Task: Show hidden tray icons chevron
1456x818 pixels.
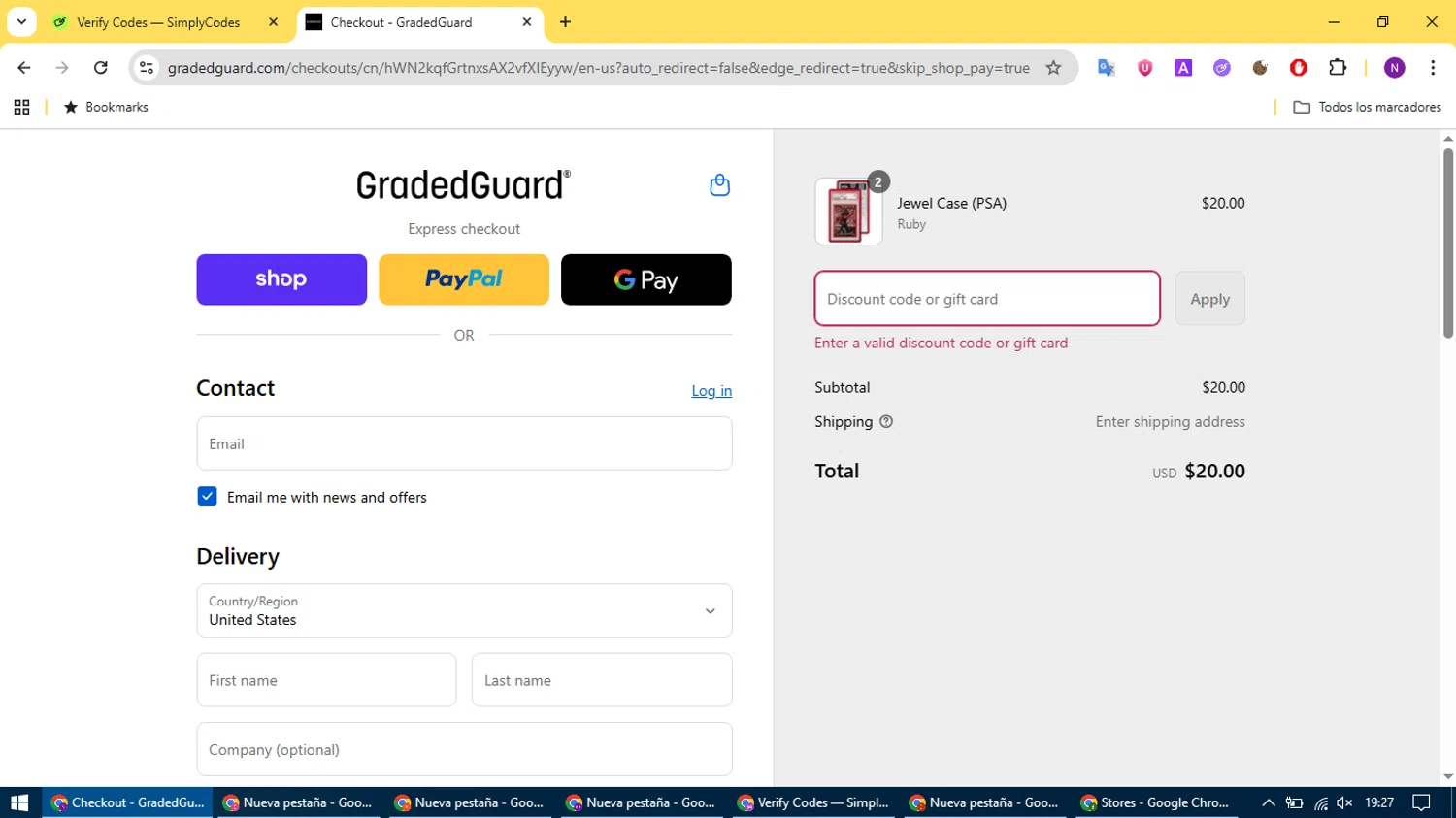Action: (x=1269, y=802)
